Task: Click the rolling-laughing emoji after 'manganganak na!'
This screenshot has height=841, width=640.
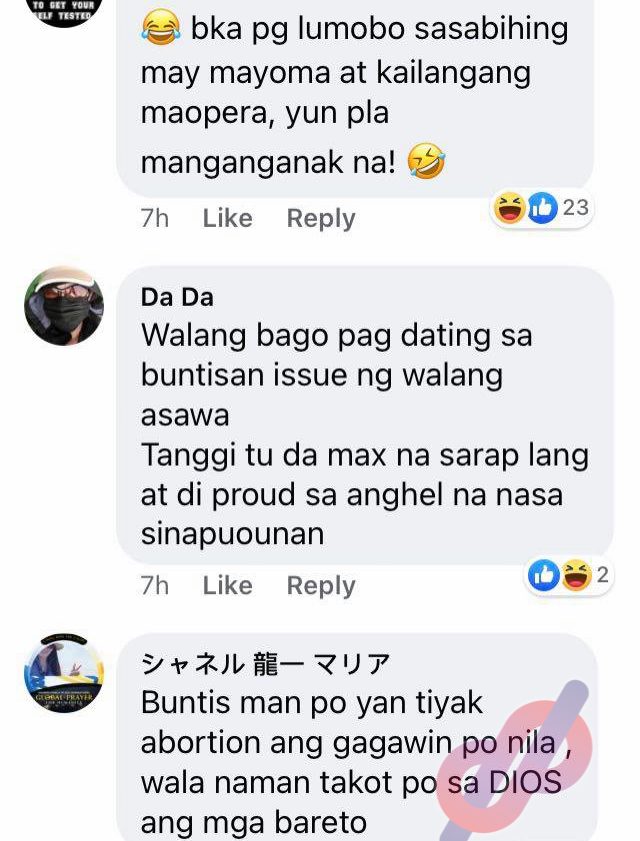Action: pos(426,161)
